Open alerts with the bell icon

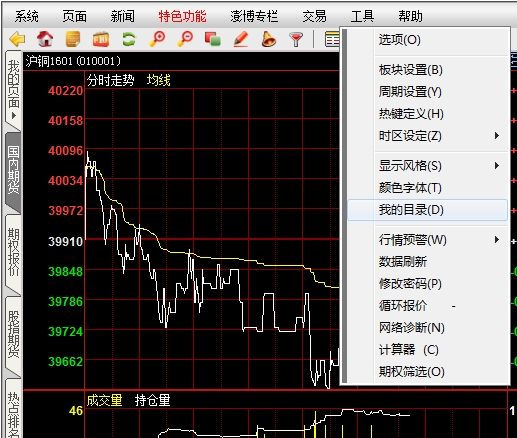click(269, 39)
